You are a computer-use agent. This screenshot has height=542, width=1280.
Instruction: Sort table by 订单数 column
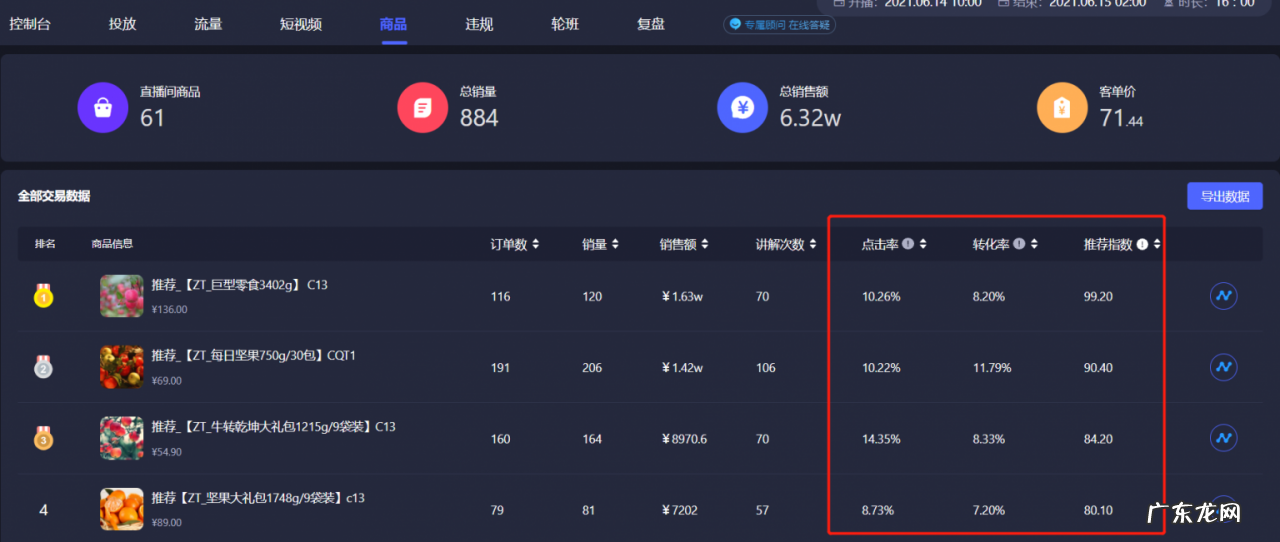[535, 245]
